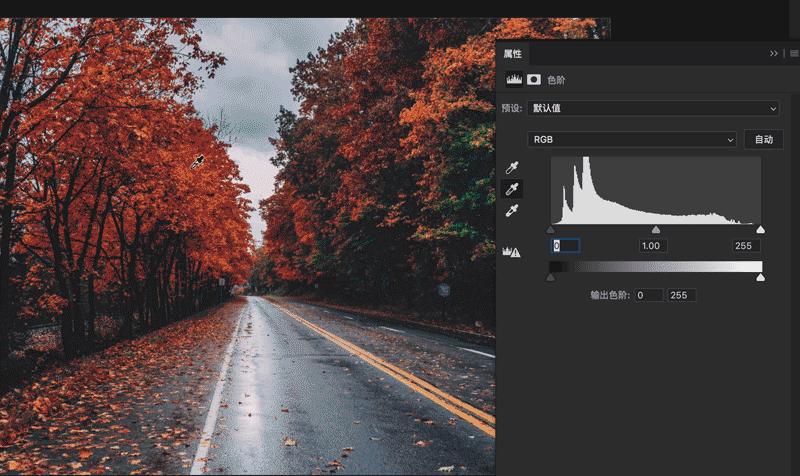Viewport: 800px width, 476px height.
Task: Click the output black slider handle
Action: [551, 277]
